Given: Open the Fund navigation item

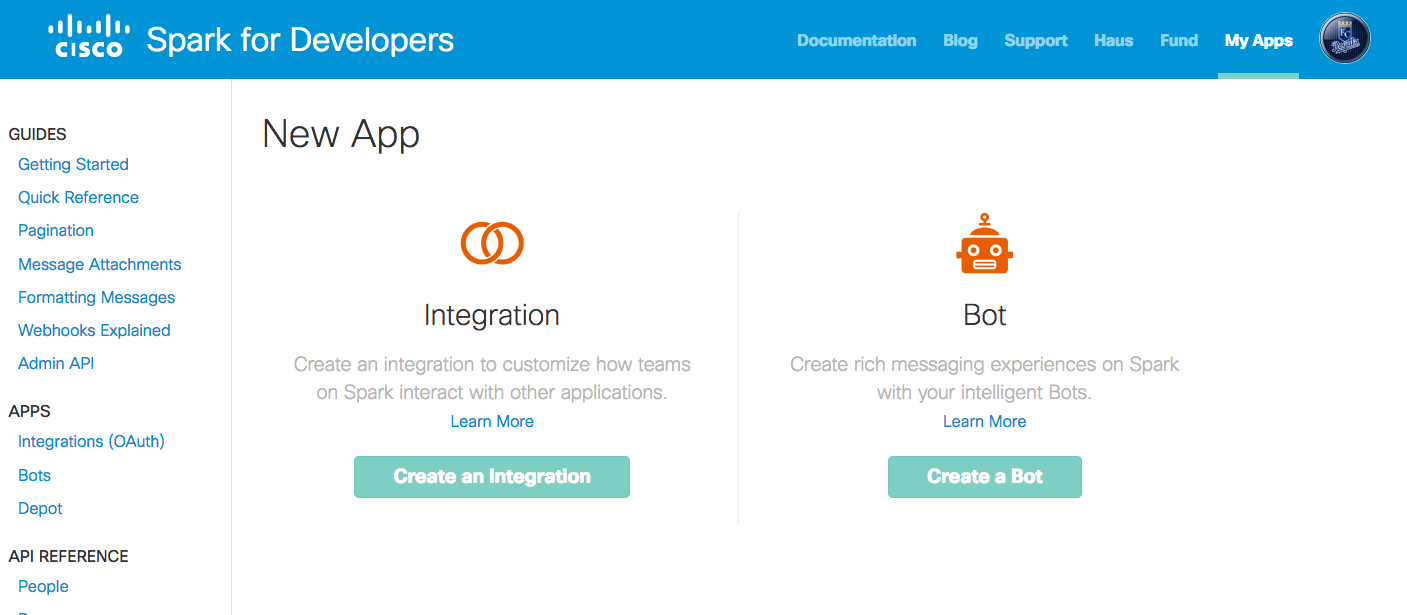Looking at the screenshot, I should coord(1179,41).
